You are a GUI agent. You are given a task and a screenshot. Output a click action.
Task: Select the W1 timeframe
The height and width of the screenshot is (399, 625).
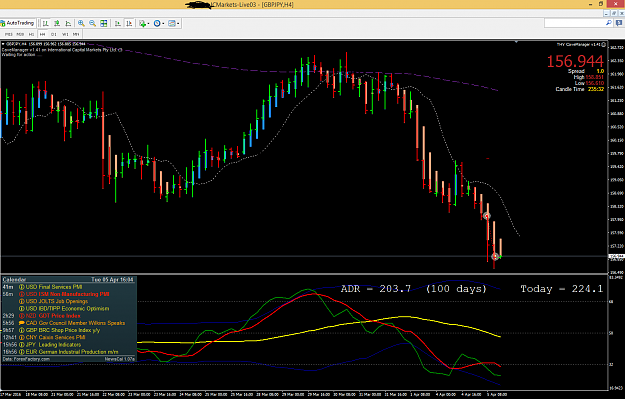coord(65,34)
